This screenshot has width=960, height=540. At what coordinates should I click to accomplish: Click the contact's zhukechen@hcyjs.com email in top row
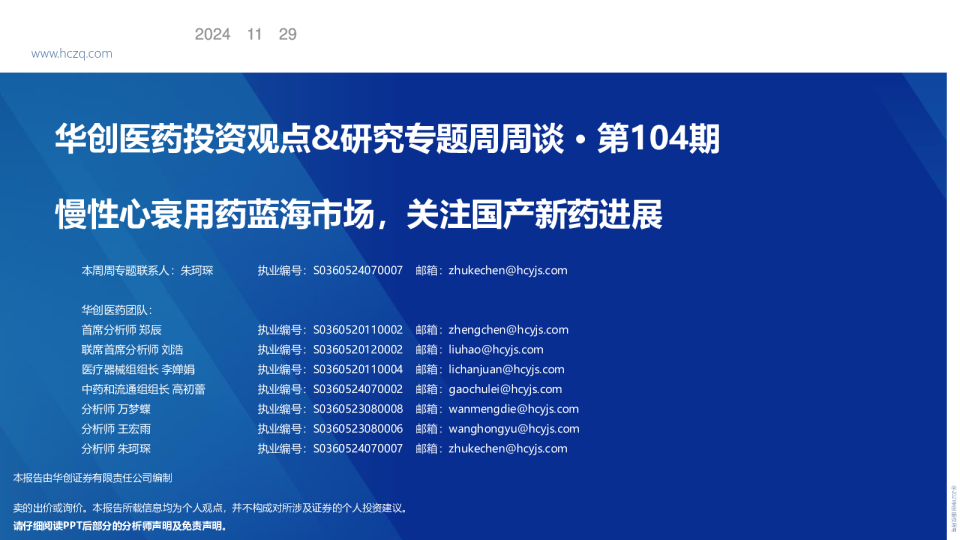(x=508, y=270)
